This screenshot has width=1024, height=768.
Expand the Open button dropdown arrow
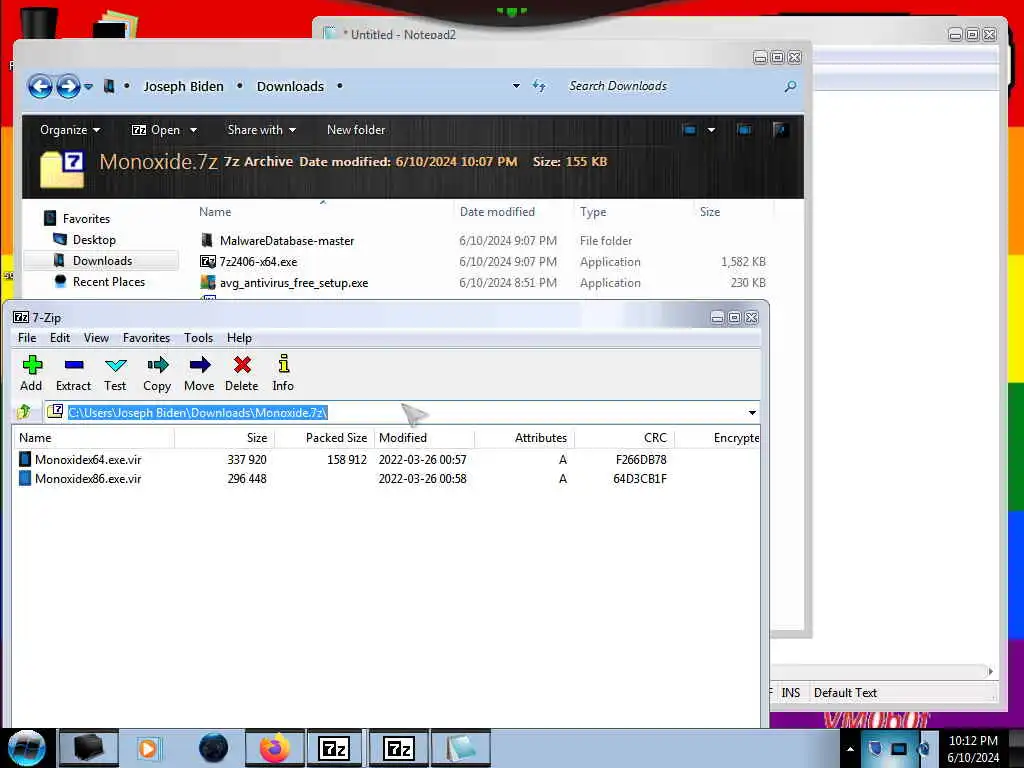[x=193, y=130]
